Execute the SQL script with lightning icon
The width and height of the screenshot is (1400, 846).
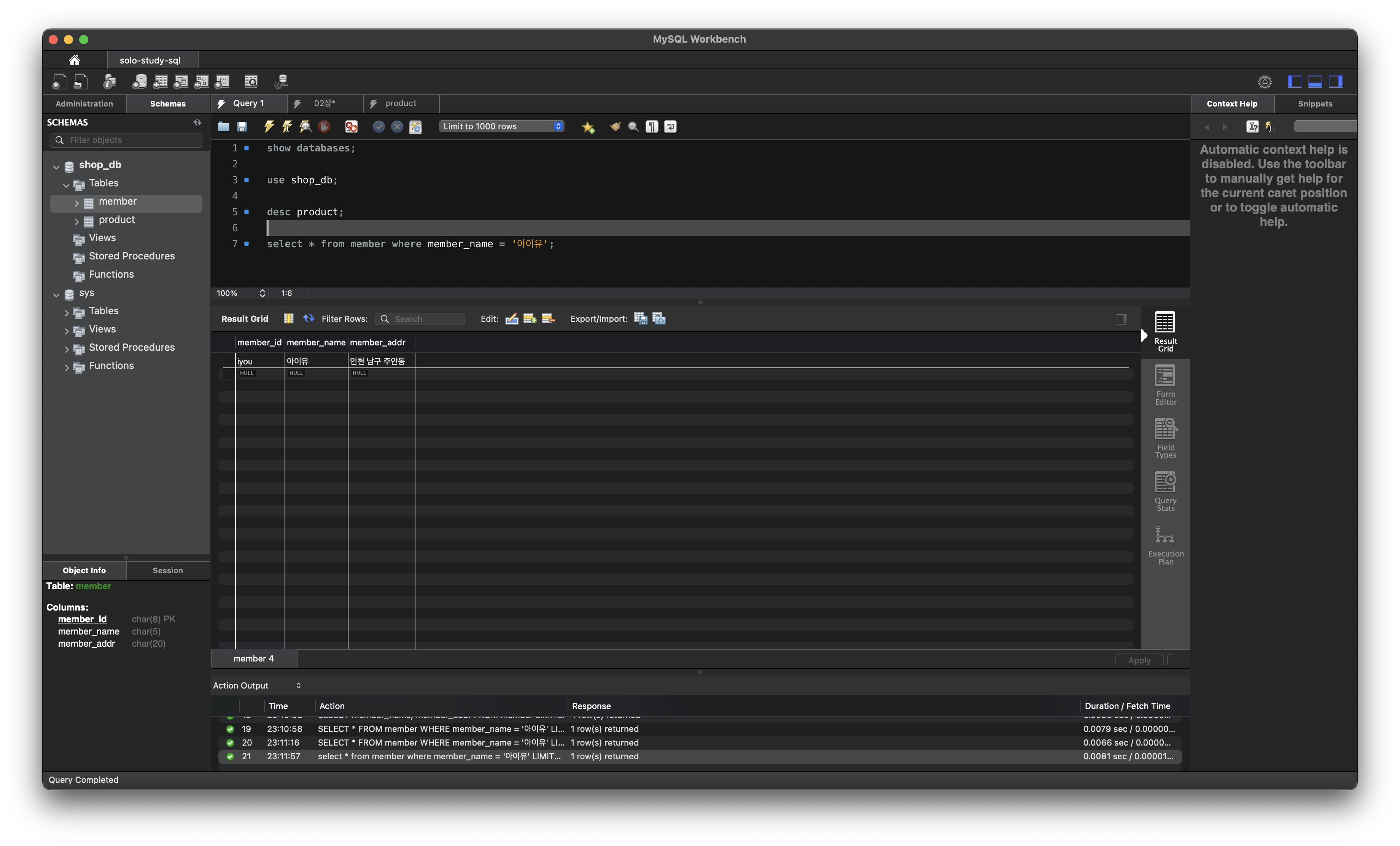click(269, 127)
